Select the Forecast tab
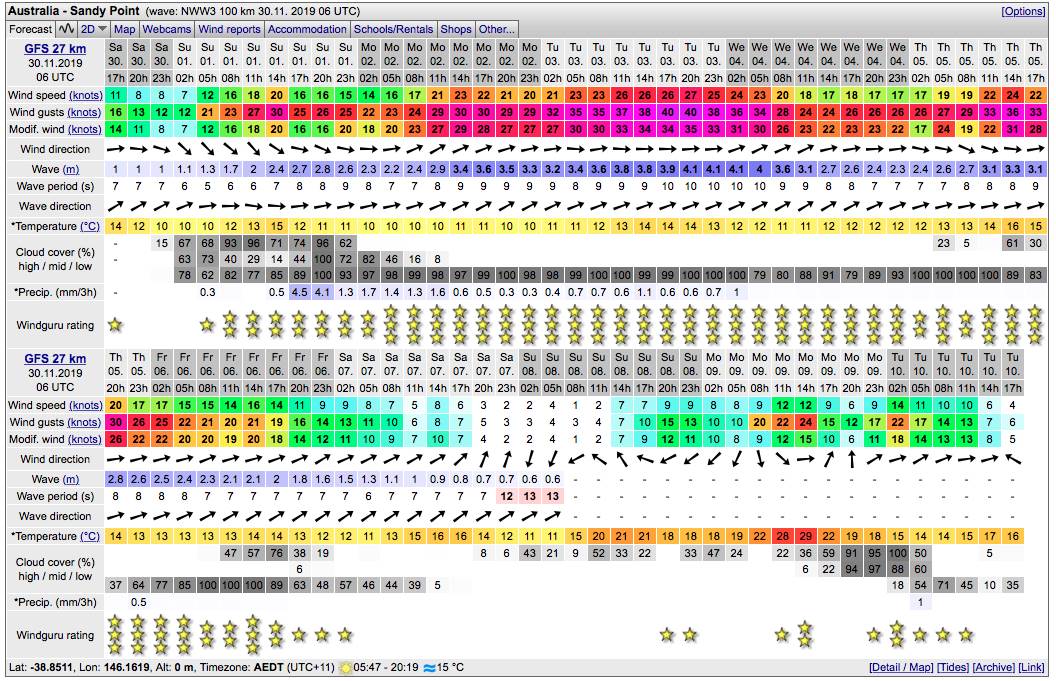The image size is (1056, 681). (30, 29)
